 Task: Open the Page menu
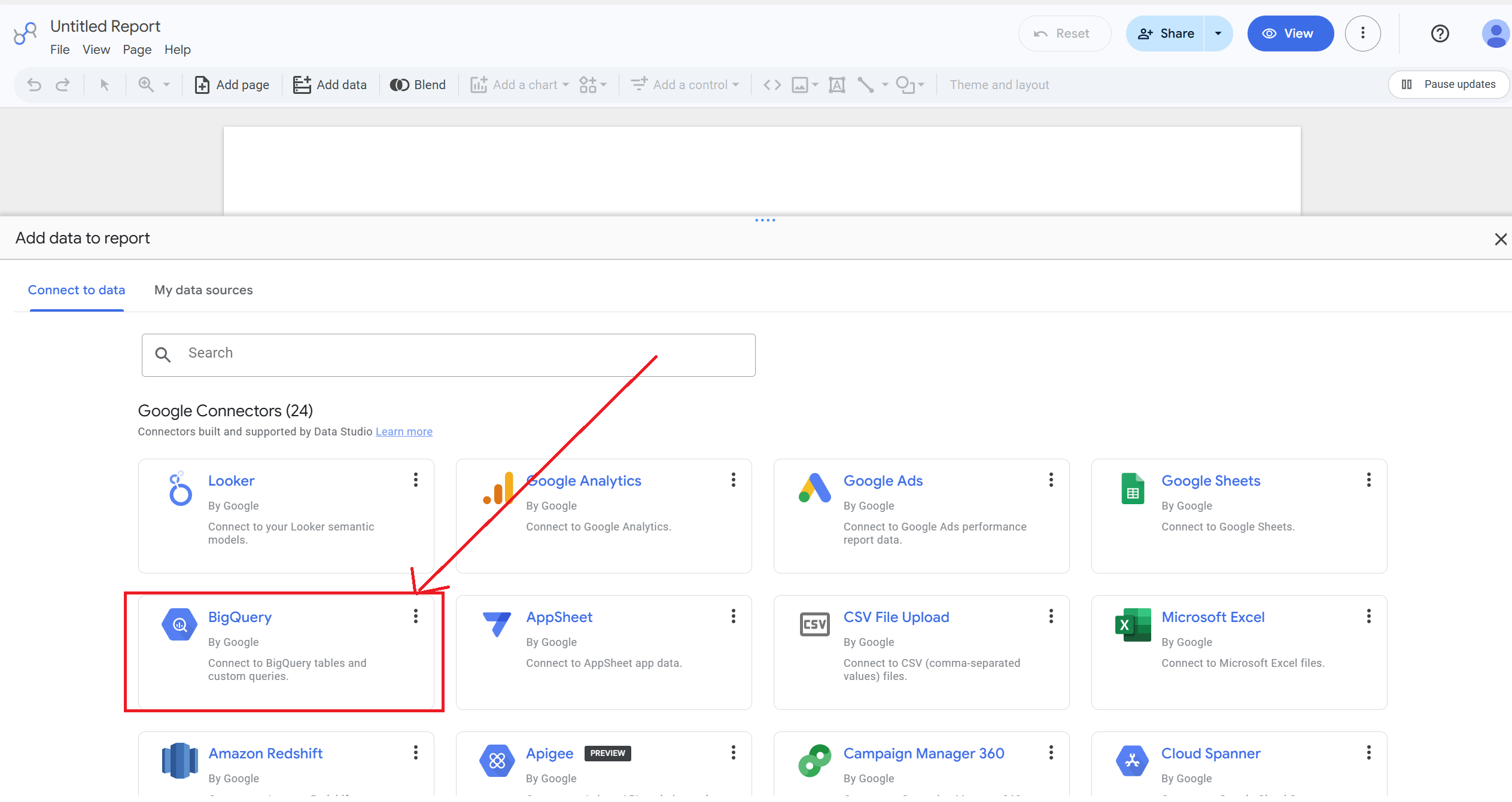tap(137, 50)
